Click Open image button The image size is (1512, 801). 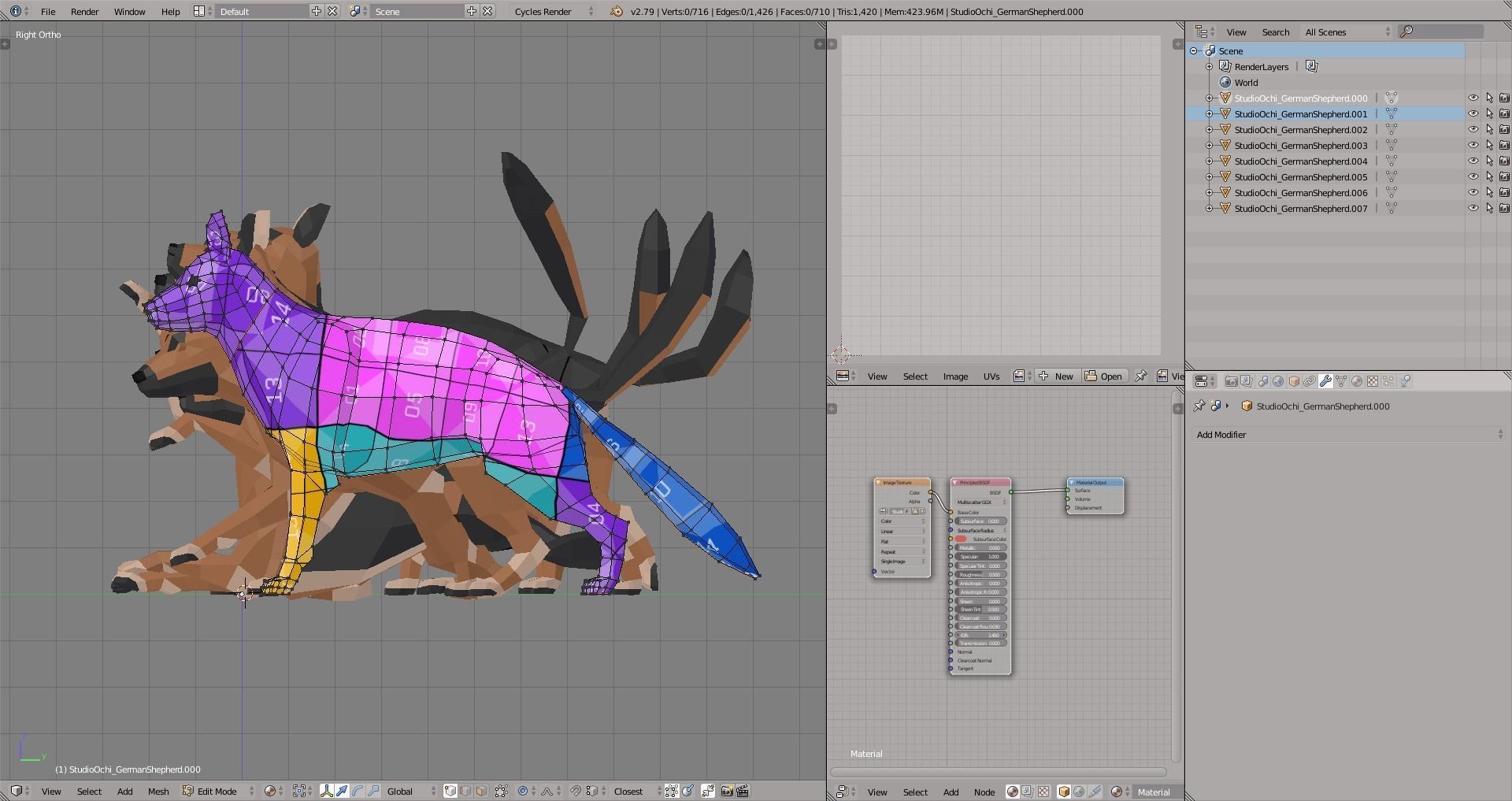(1104, 376)
